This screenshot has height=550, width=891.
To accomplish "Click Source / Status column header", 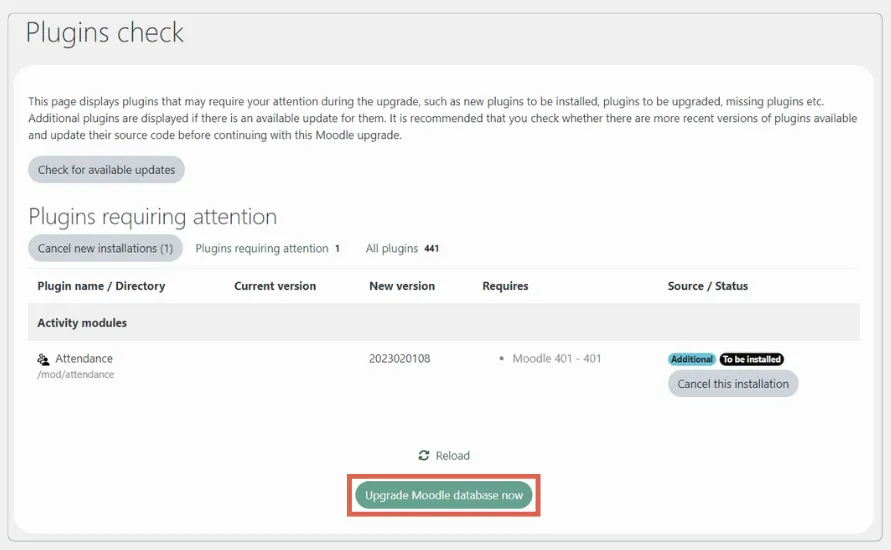I will pos(707,286).
